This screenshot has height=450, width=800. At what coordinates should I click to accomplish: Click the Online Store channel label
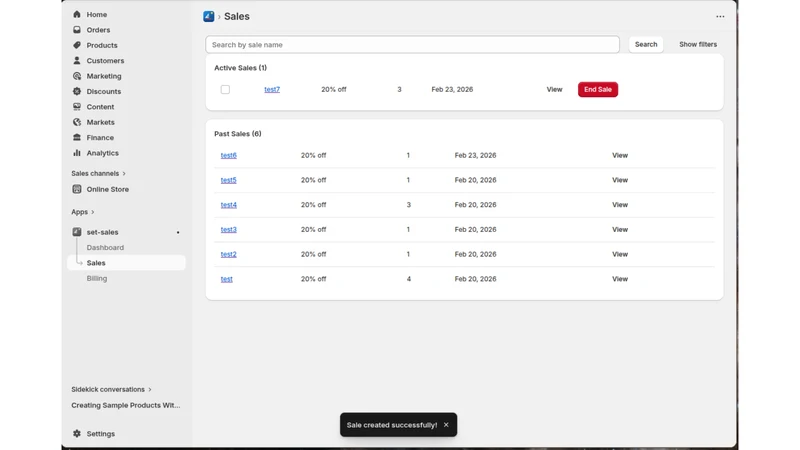coord(108,189)
